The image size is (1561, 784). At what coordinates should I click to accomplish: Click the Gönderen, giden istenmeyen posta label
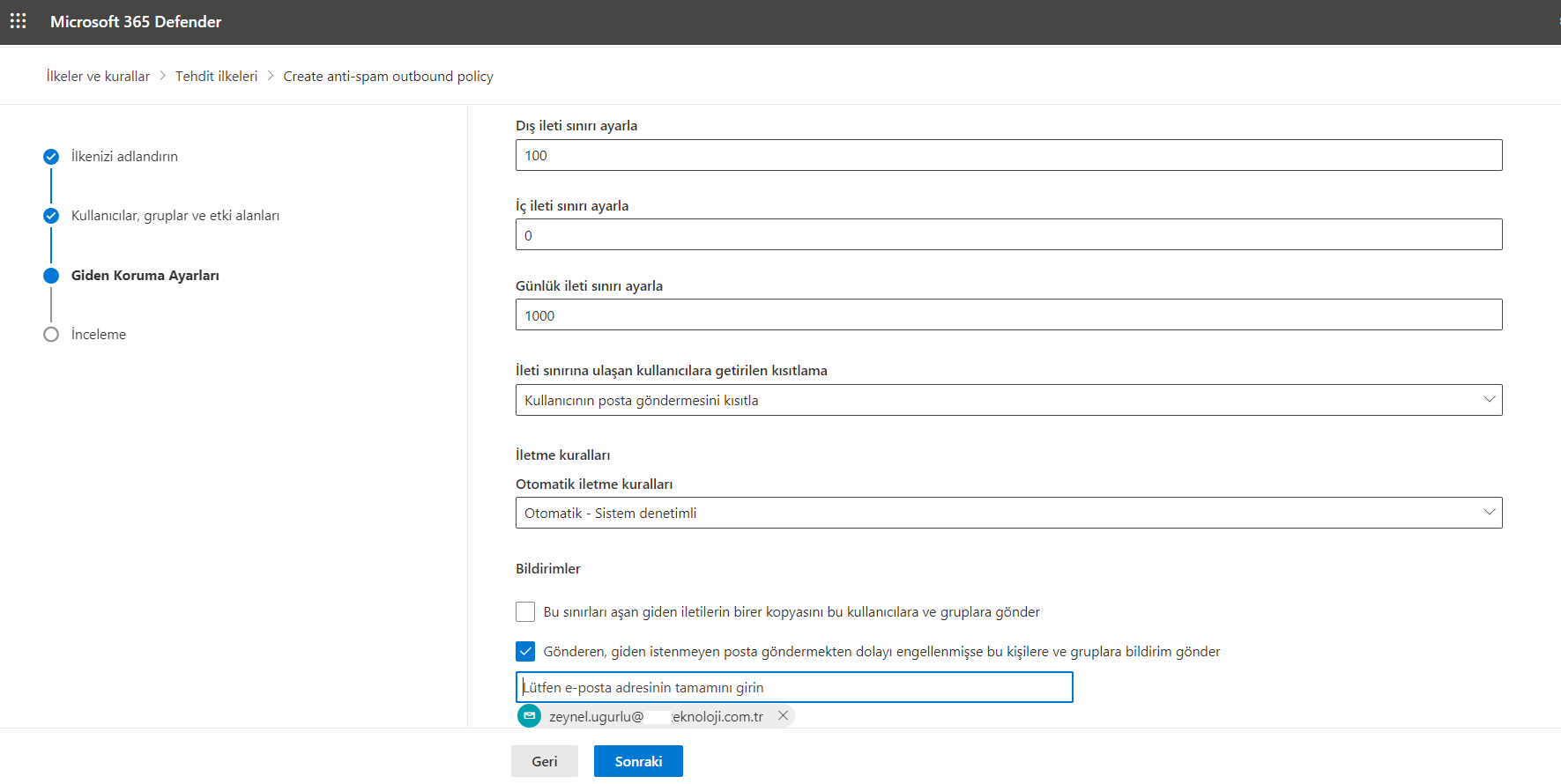point(881,652)
